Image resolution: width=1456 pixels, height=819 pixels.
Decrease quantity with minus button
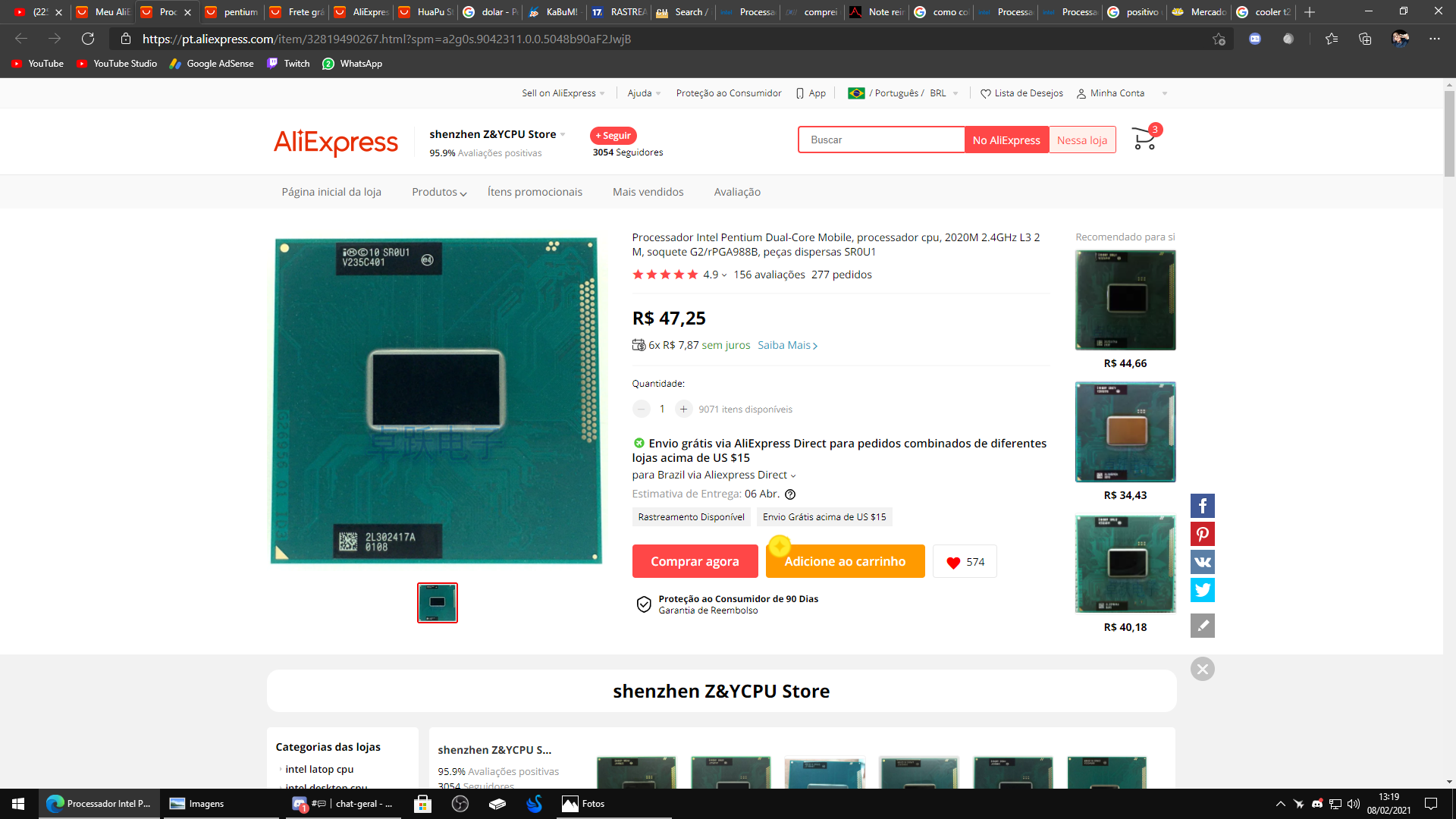pyautogui.click(x=642, y=409)
